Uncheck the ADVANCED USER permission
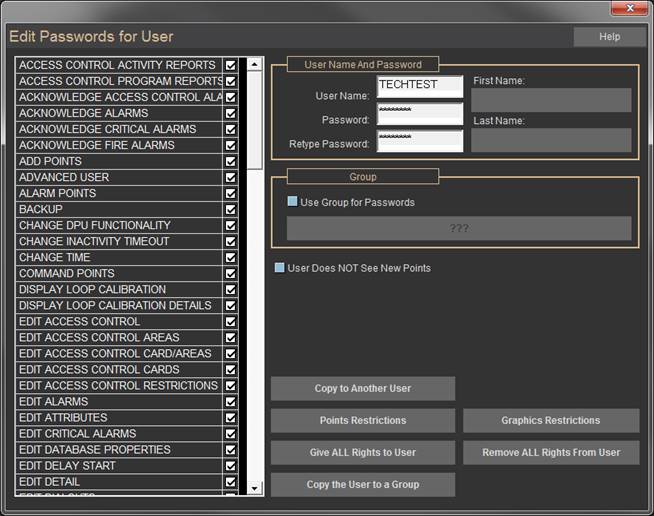 pos(231,177)
